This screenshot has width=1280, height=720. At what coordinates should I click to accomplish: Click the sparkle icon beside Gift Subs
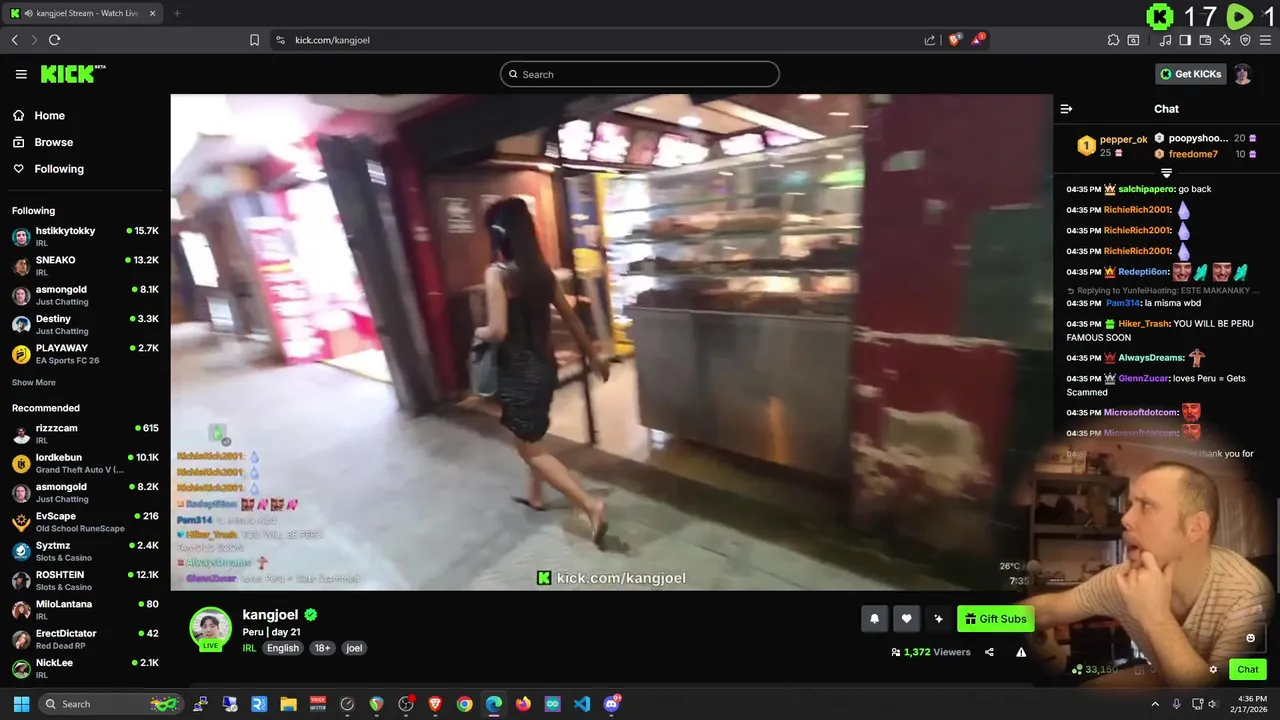click(x=938, y=619)
